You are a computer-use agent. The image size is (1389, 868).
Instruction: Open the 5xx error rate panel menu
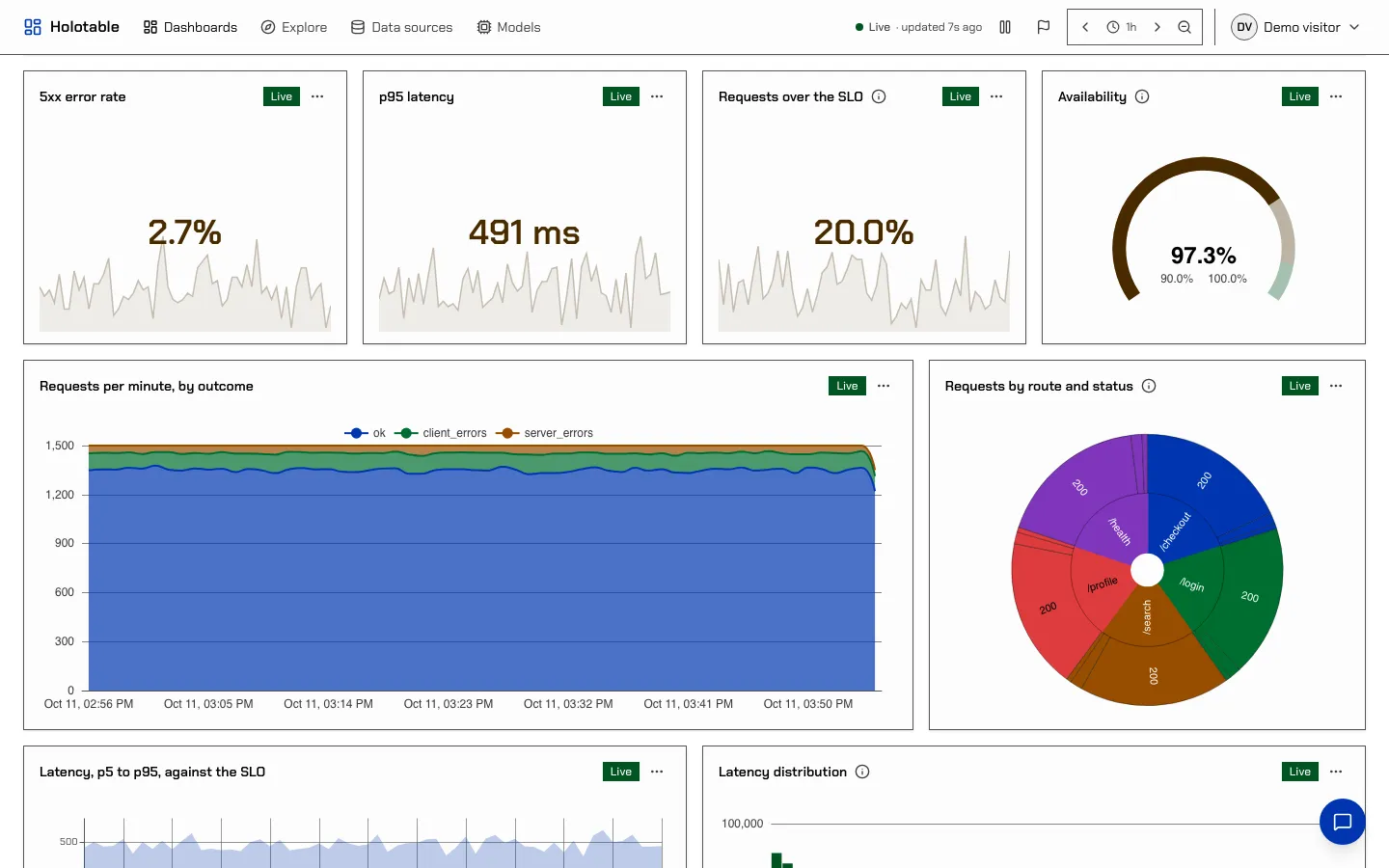pos(317,96)
